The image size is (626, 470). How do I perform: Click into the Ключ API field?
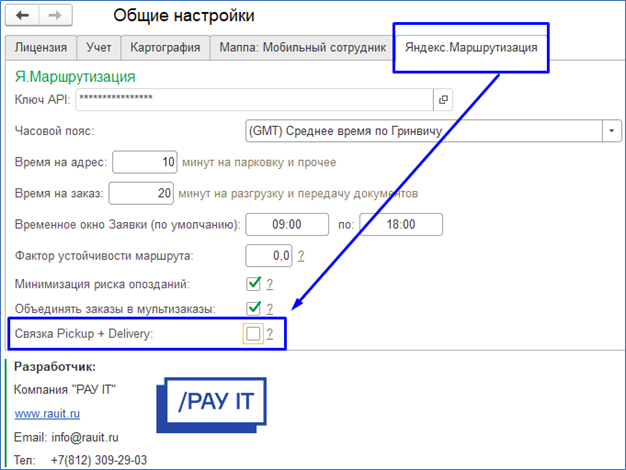[x=255, y=99]
